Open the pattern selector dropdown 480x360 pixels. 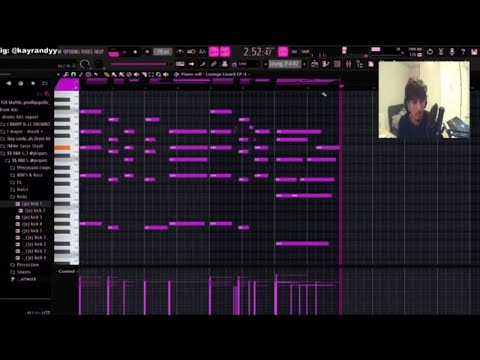285,64
